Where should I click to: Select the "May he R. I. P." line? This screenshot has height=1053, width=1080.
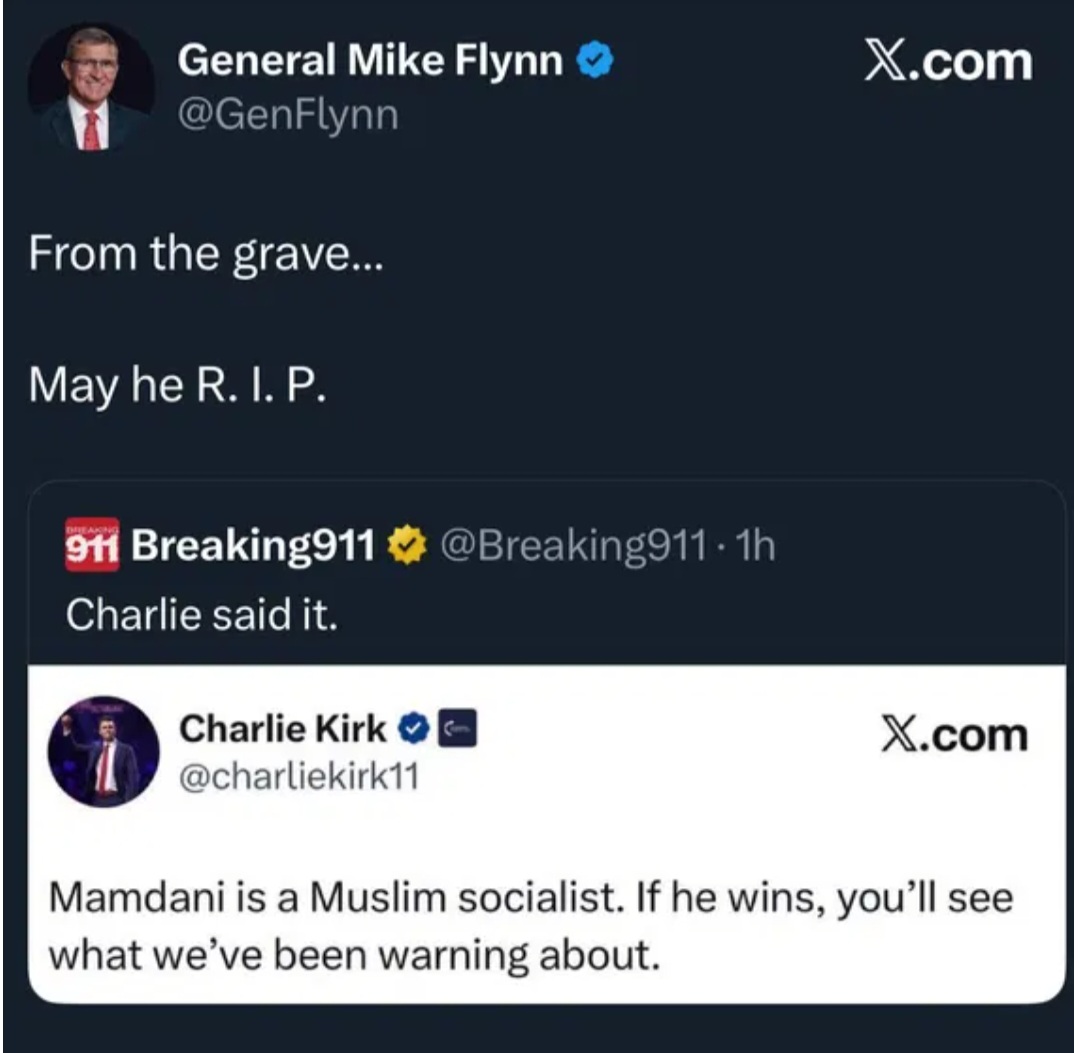pos(178,384)
